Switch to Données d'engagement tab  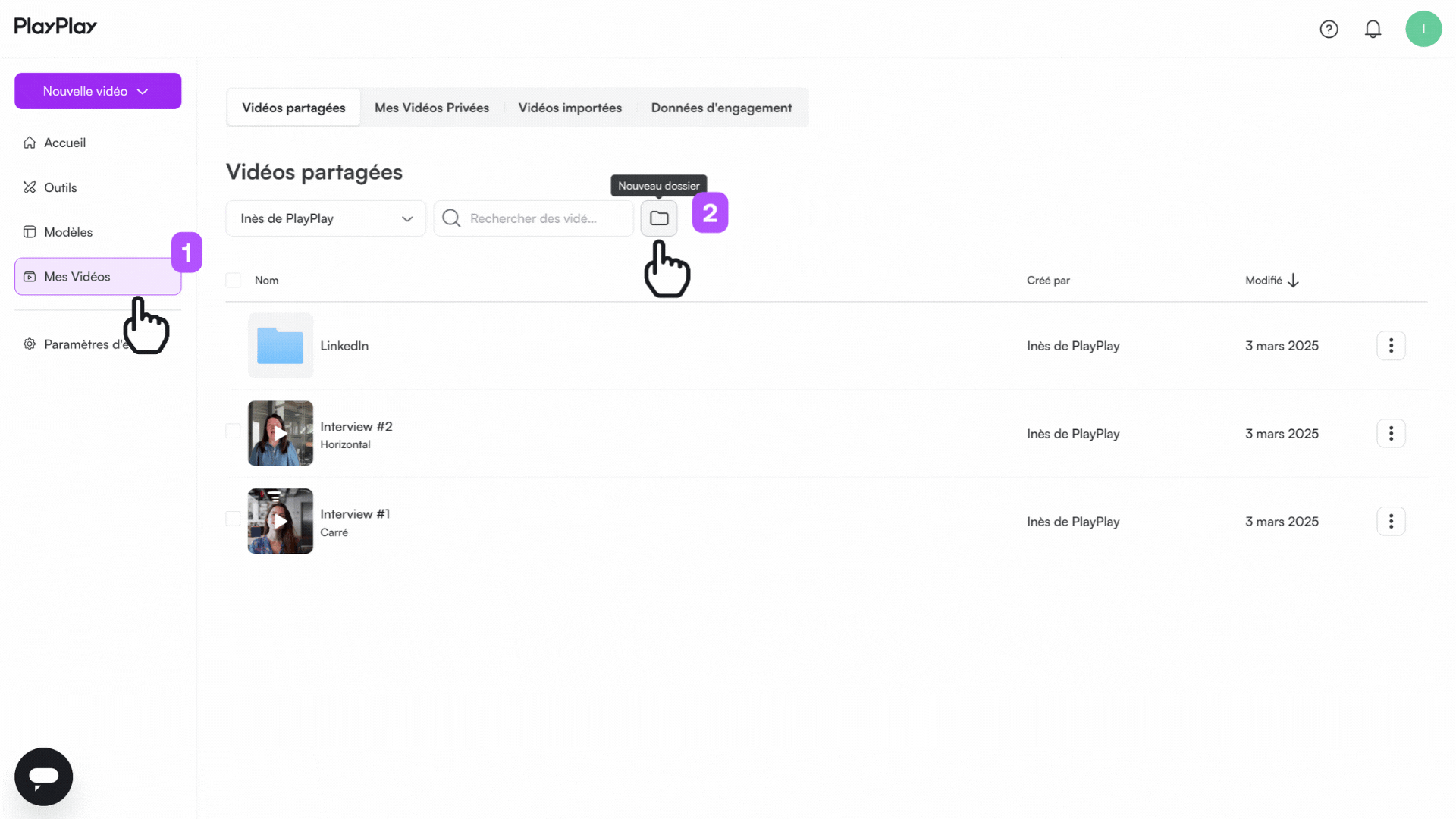point(721,108)
